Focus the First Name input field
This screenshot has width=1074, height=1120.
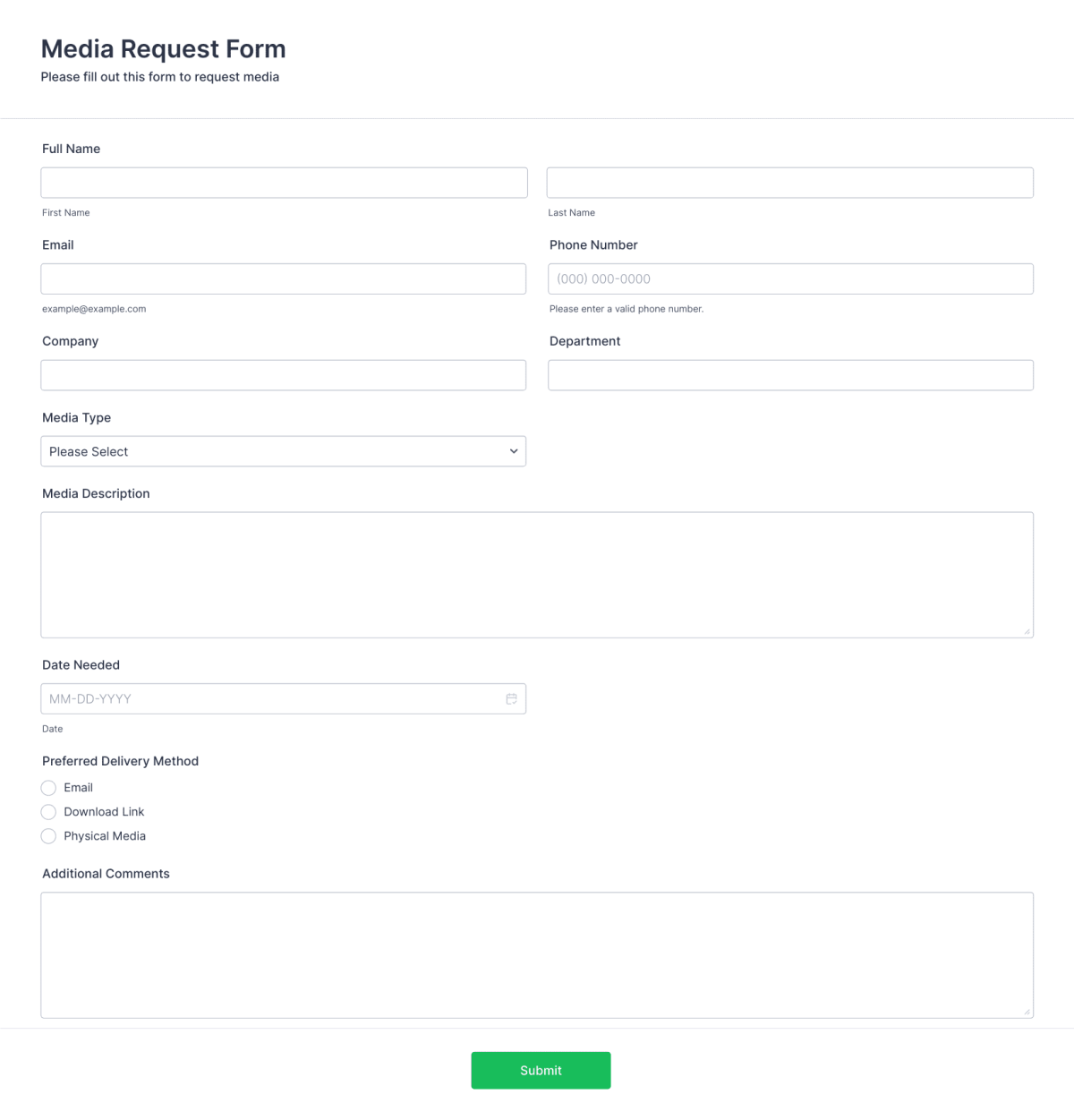284,183
